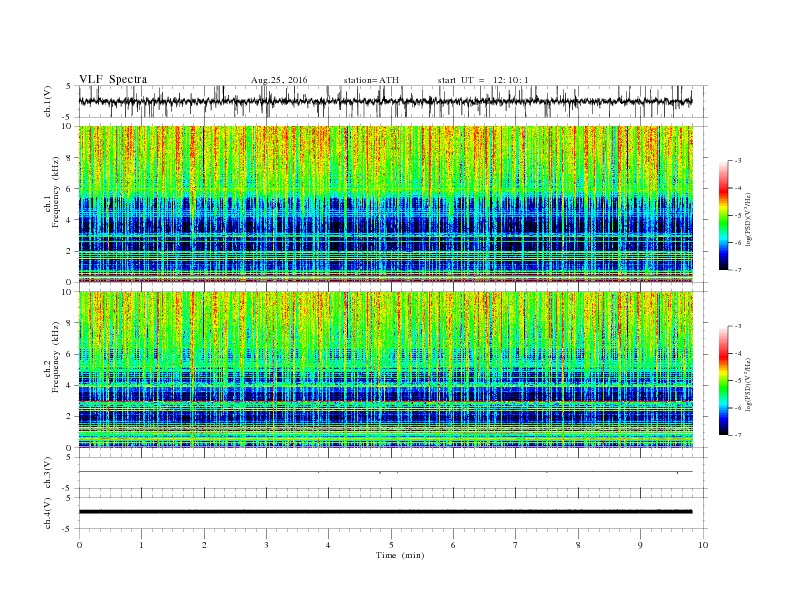Click time tick label '2' on bottom axis

coord(204,545)
